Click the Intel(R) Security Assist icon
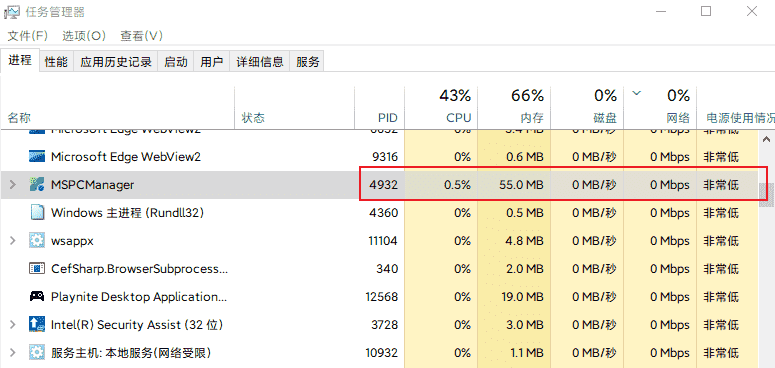The width and height of the screenshot is (775, 368). (x=37, y=325)
